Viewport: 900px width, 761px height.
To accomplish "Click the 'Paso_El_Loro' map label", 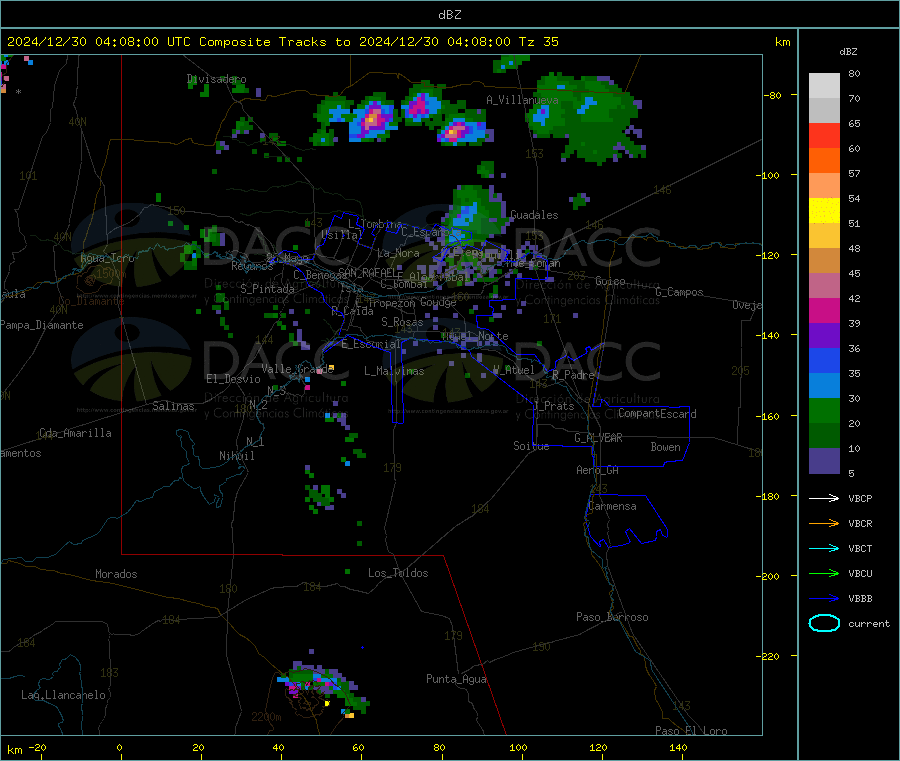I will (691, 731).
